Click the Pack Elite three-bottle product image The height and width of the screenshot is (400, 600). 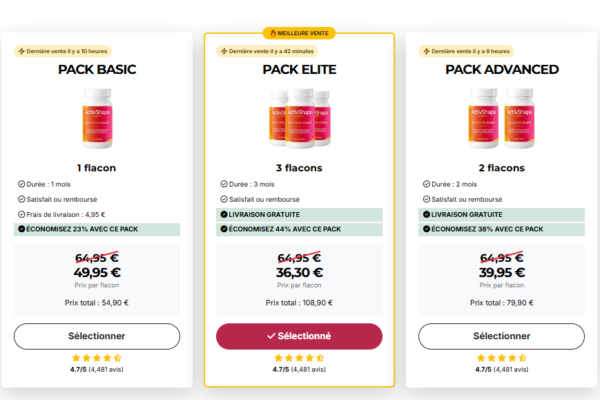[x=299, y=117]
